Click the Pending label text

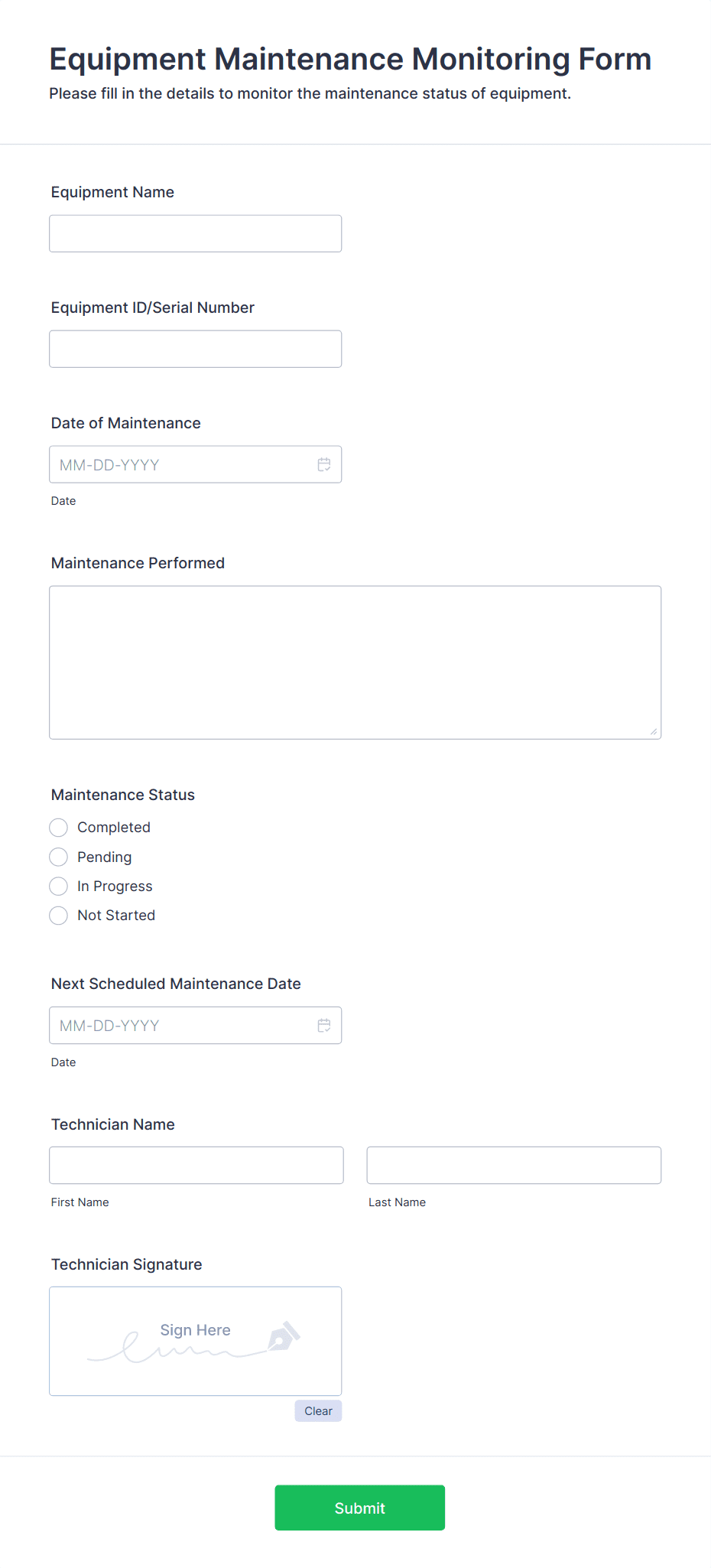click(x=105, y=857)
